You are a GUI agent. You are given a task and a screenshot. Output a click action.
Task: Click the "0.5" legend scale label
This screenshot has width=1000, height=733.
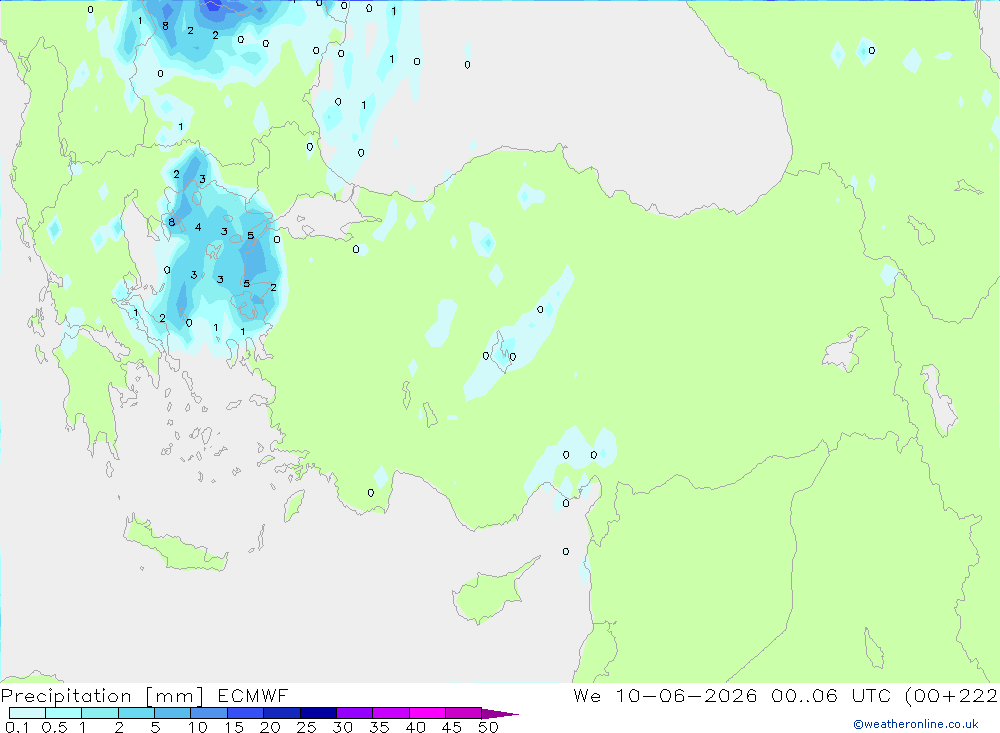click(54, 727)
